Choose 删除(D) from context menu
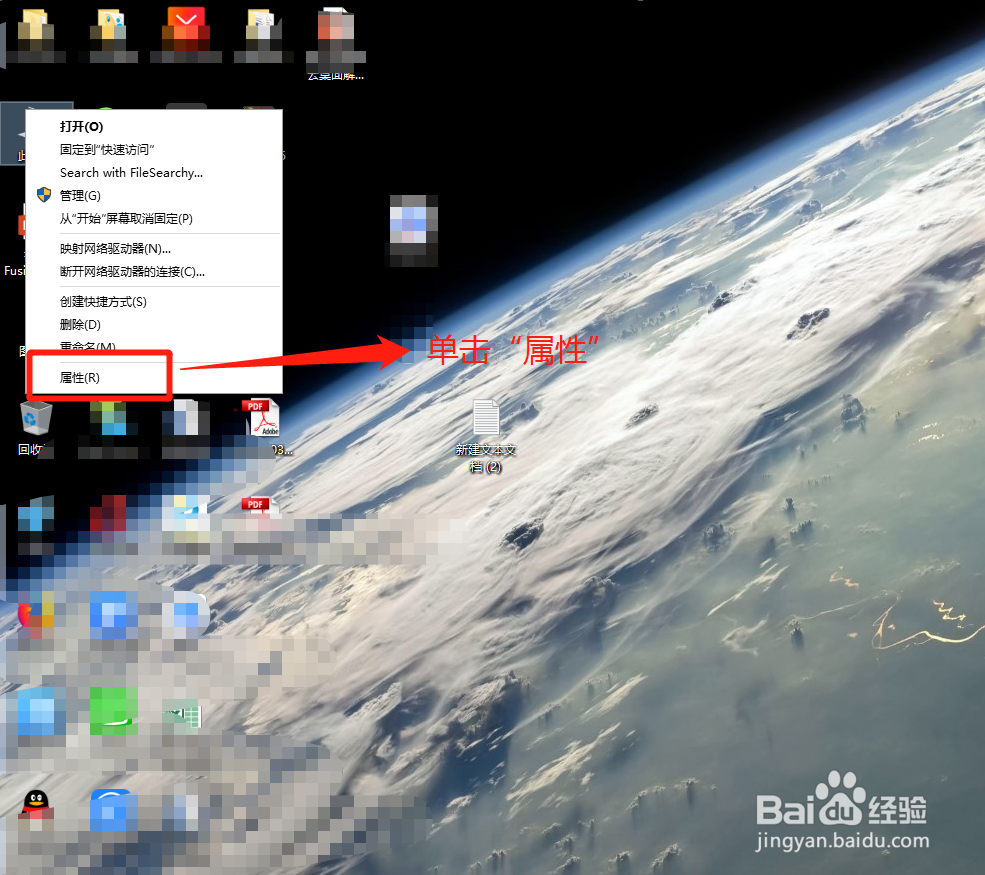The height and width of the screenshot is (875, 985). (154, 325)
